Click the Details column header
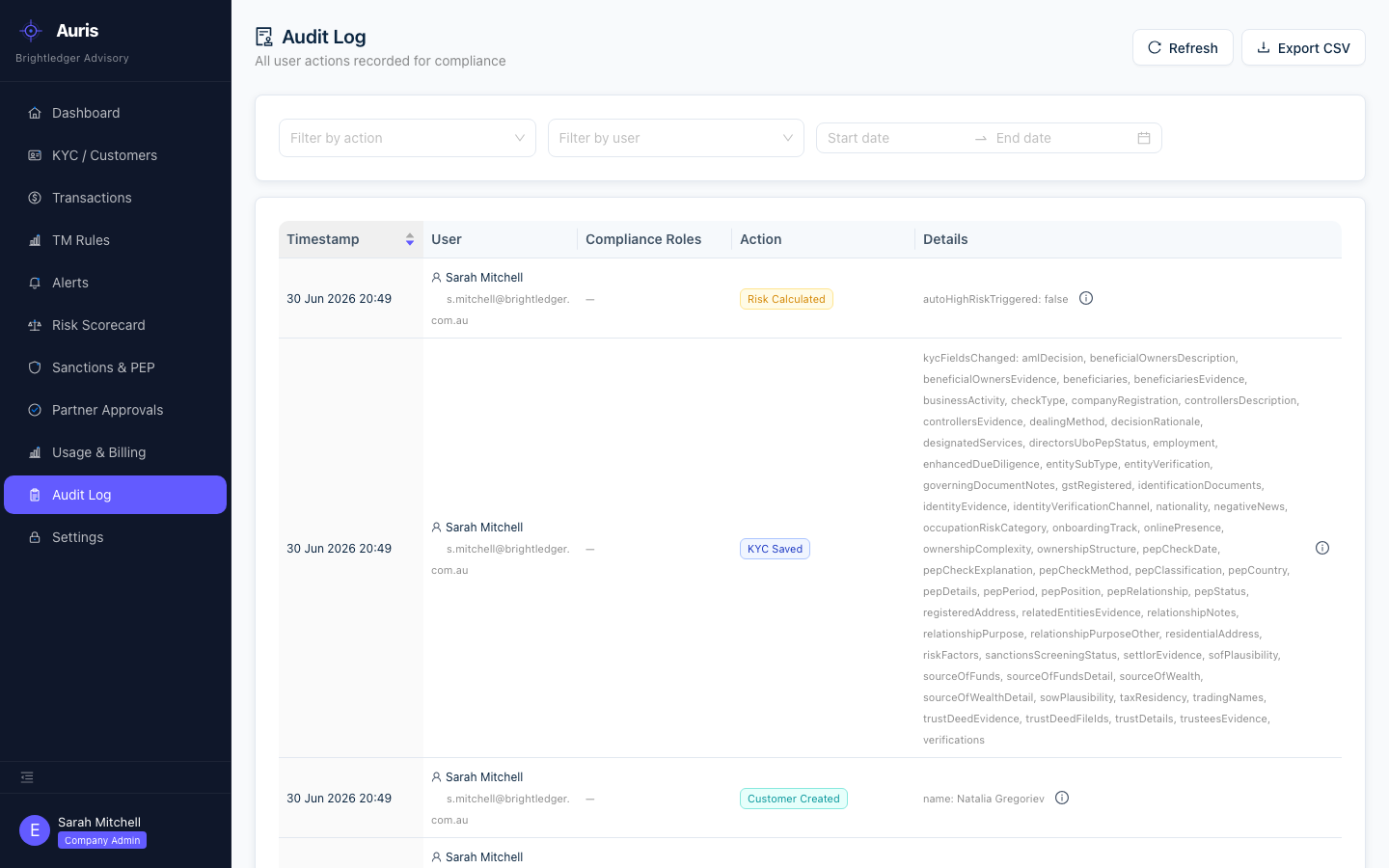This screenshot has height=868, width=1389. (1129, 239)
